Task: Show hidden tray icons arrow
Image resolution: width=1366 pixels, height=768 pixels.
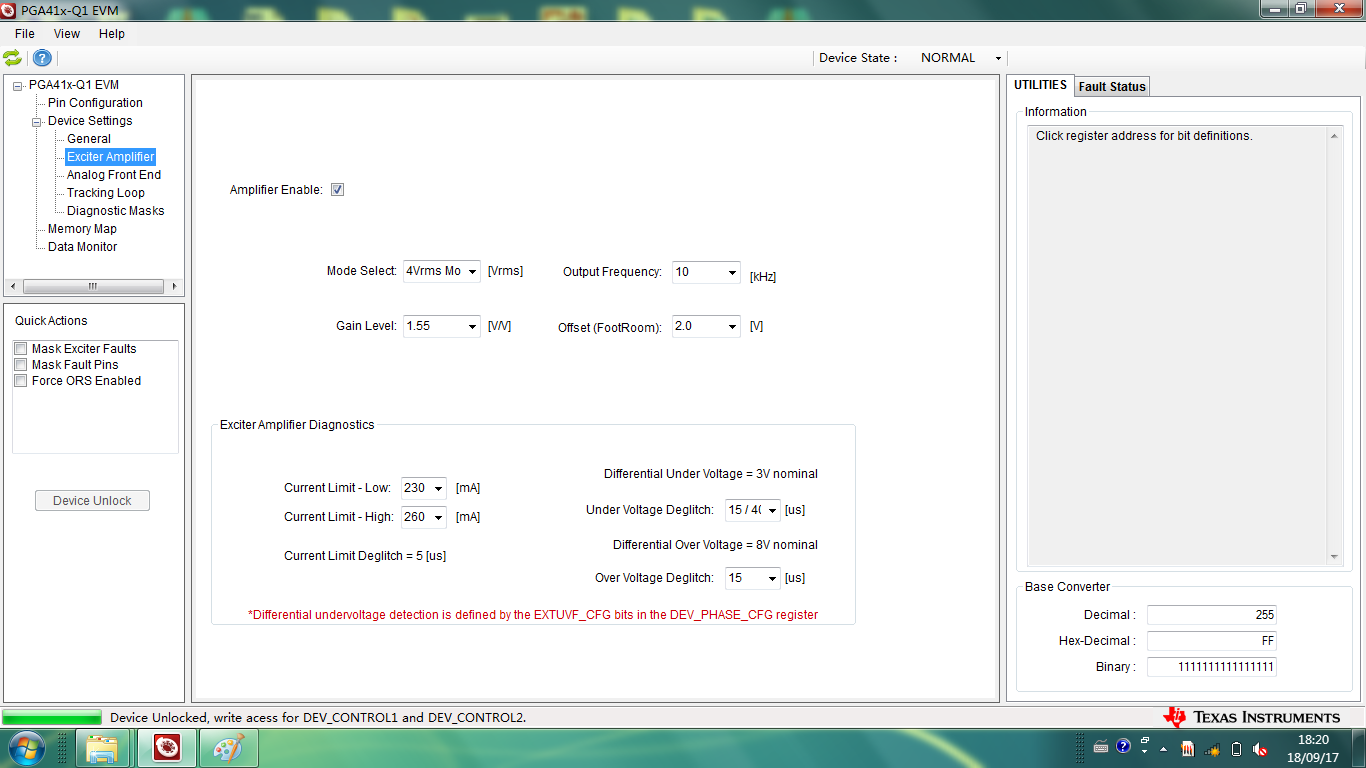Action: [x=1163, y=748]
